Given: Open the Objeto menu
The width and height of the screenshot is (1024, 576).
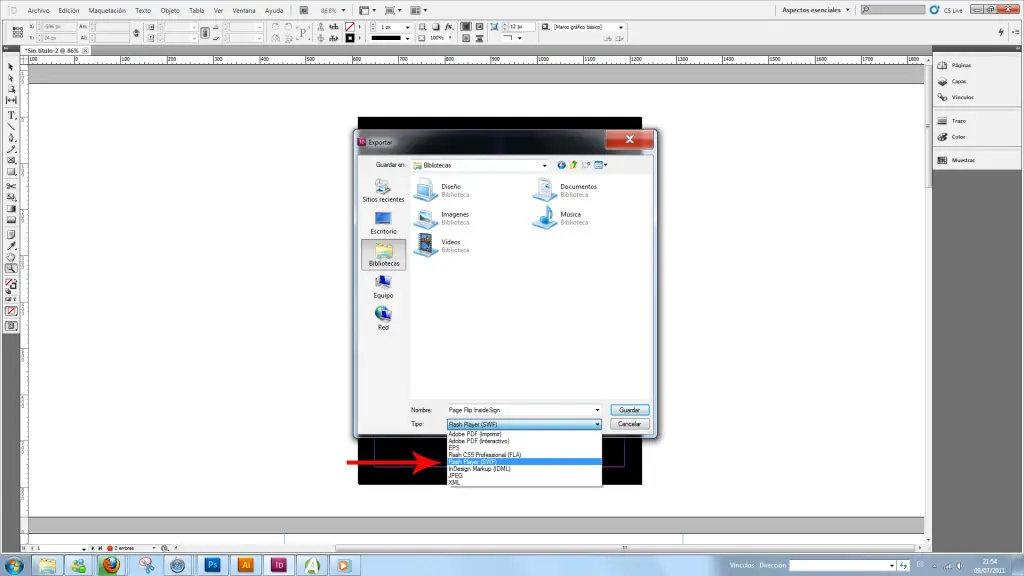Looking at the screenshot, I should pyautogui.click(x=170, y=10).
